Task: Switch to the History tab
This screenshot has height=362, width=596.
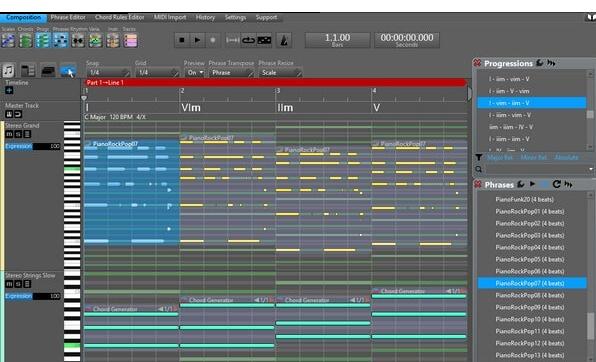Action: coord(205,17)
